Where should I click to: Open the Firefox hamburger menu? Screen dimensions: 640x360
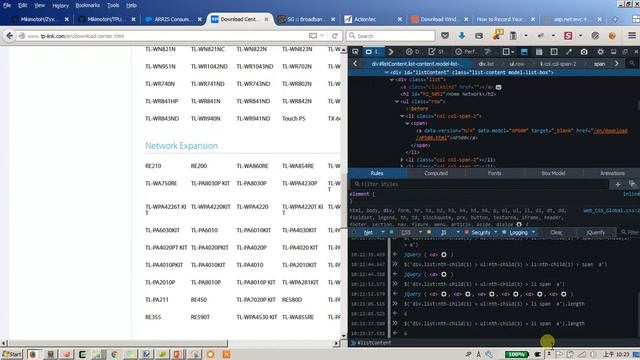point(631,36)
